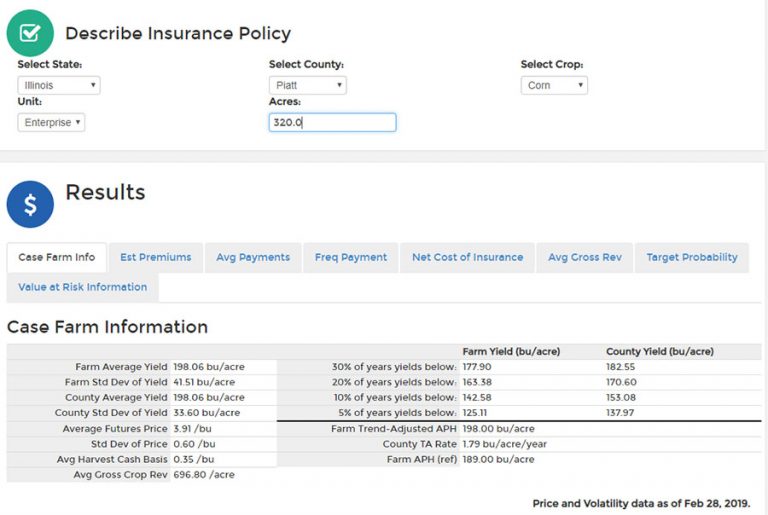Click the Farm Std Dev value 41.51 bu/acre
This screenshot has height=515, width=768.
tap(204, 382)
